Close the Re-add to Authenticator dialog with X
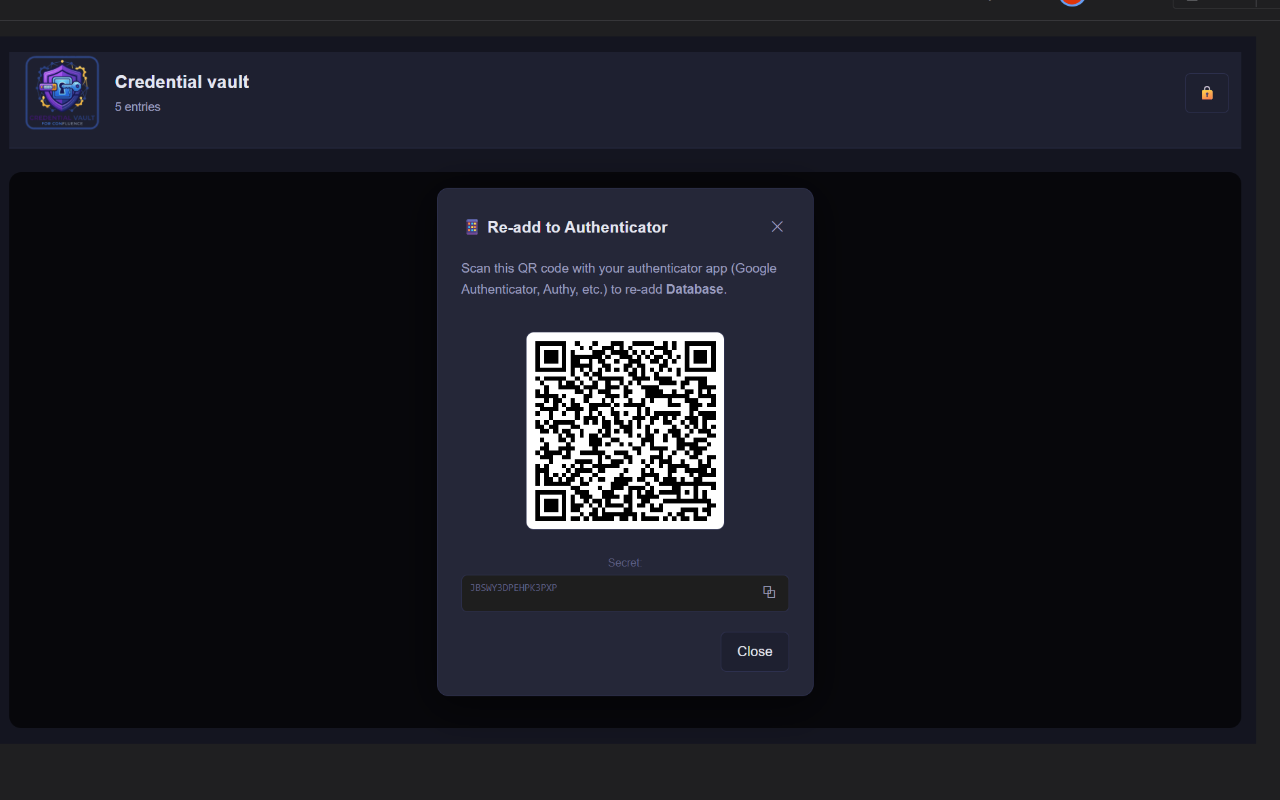 pyautogui.click(x=777, y=227)
